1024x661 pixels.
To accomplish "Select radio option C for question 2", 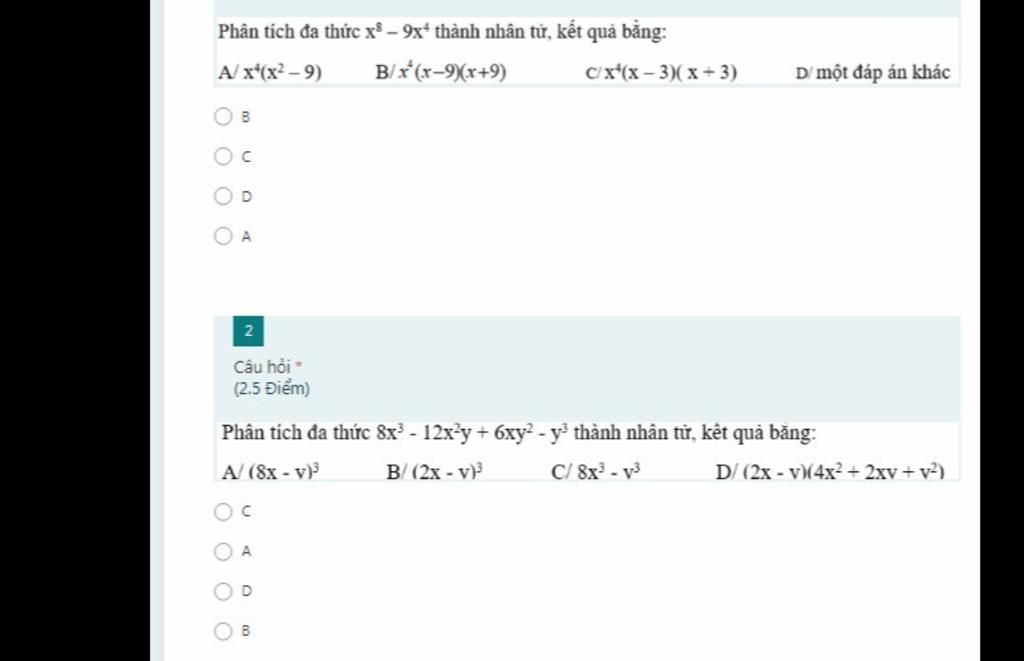I will click(x=223, y=511).
